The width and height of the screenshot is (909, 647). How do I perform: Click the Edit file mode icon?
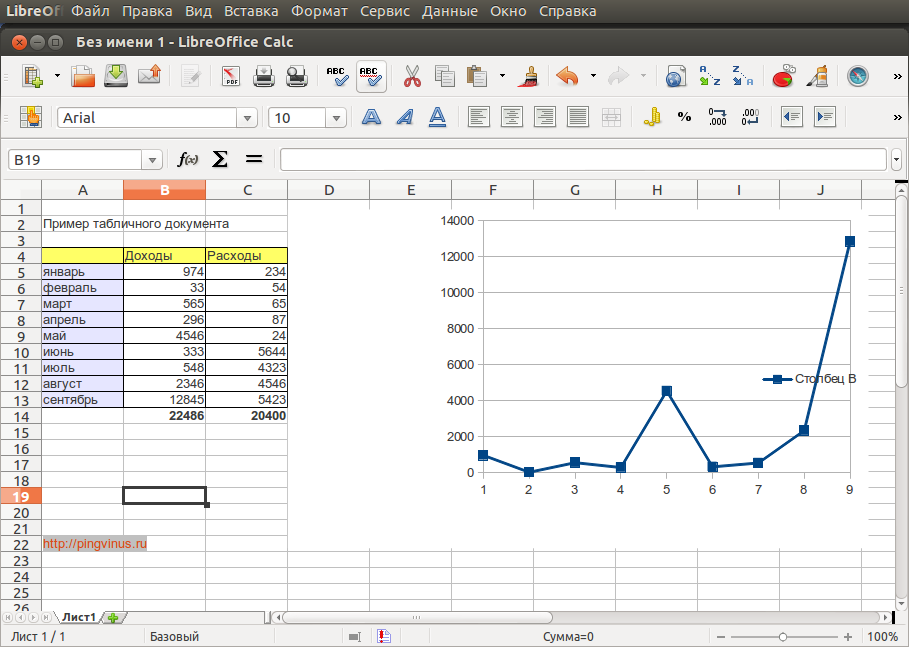pyautogui.click(x=191, y=76)
